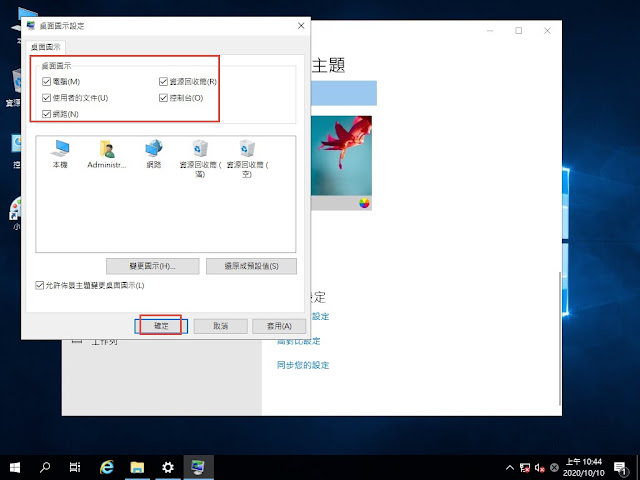Viewport: 640px width, 480px height.
Task: Select the empty Recycle Bin icon (空)
Action: click(x=247, y=158)
